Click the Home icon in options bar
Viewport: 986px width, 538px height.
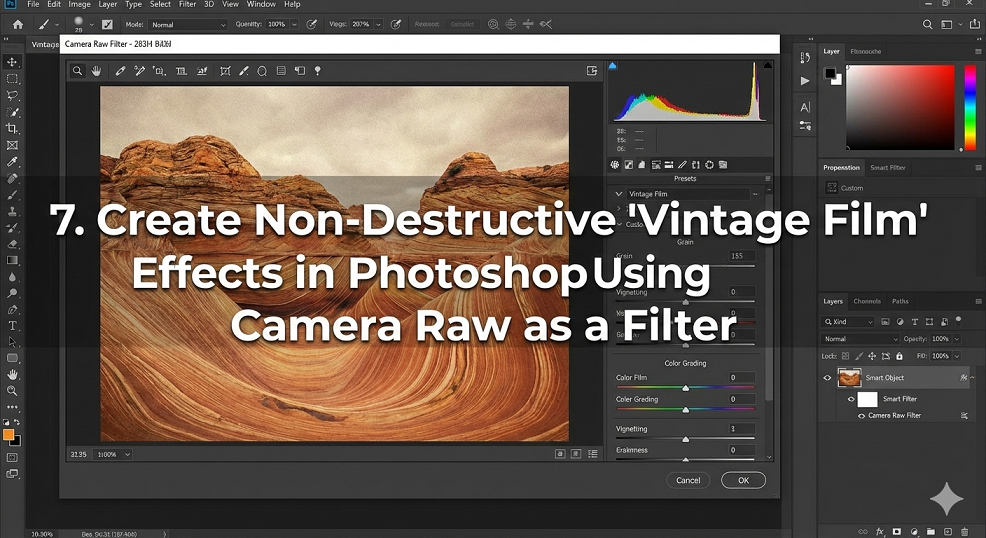18,25
